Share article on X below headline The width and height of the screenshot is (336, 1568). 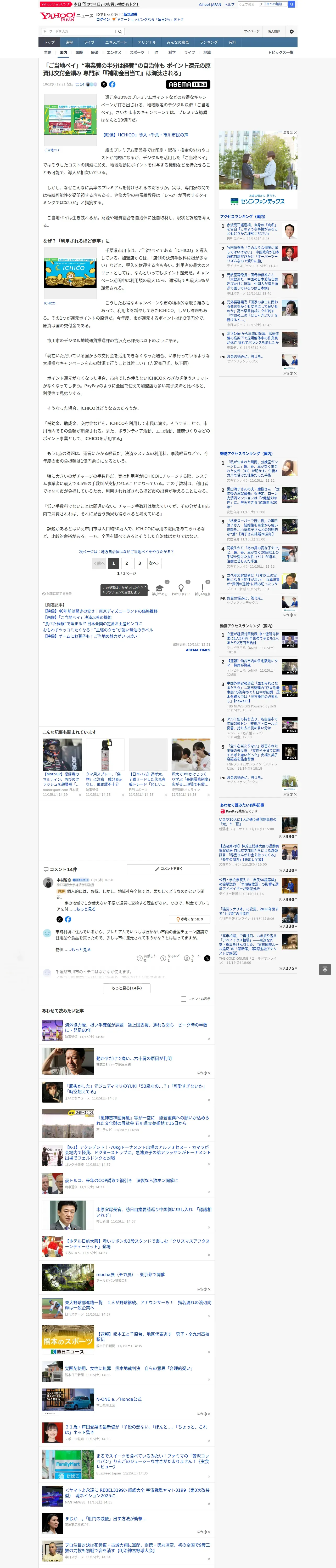coord(104,85)
